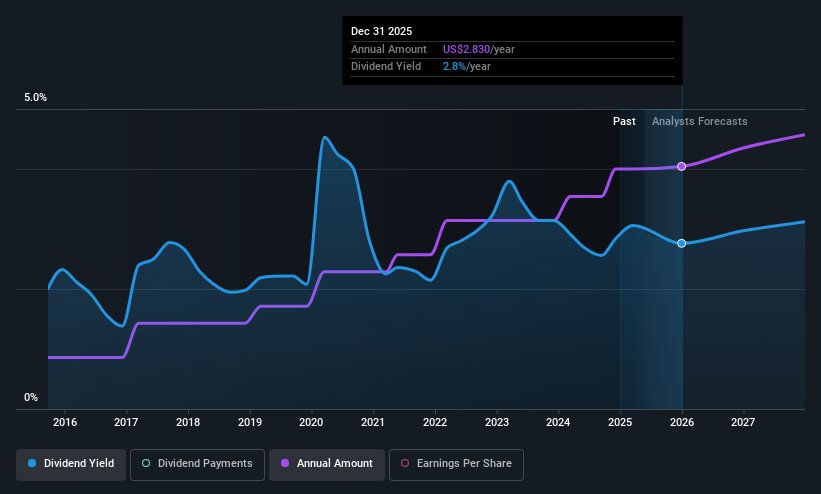This screenshot has width=821, height=494.
Task: Click the tooltip's Annual Amount row label
Action: click(389, 49)
